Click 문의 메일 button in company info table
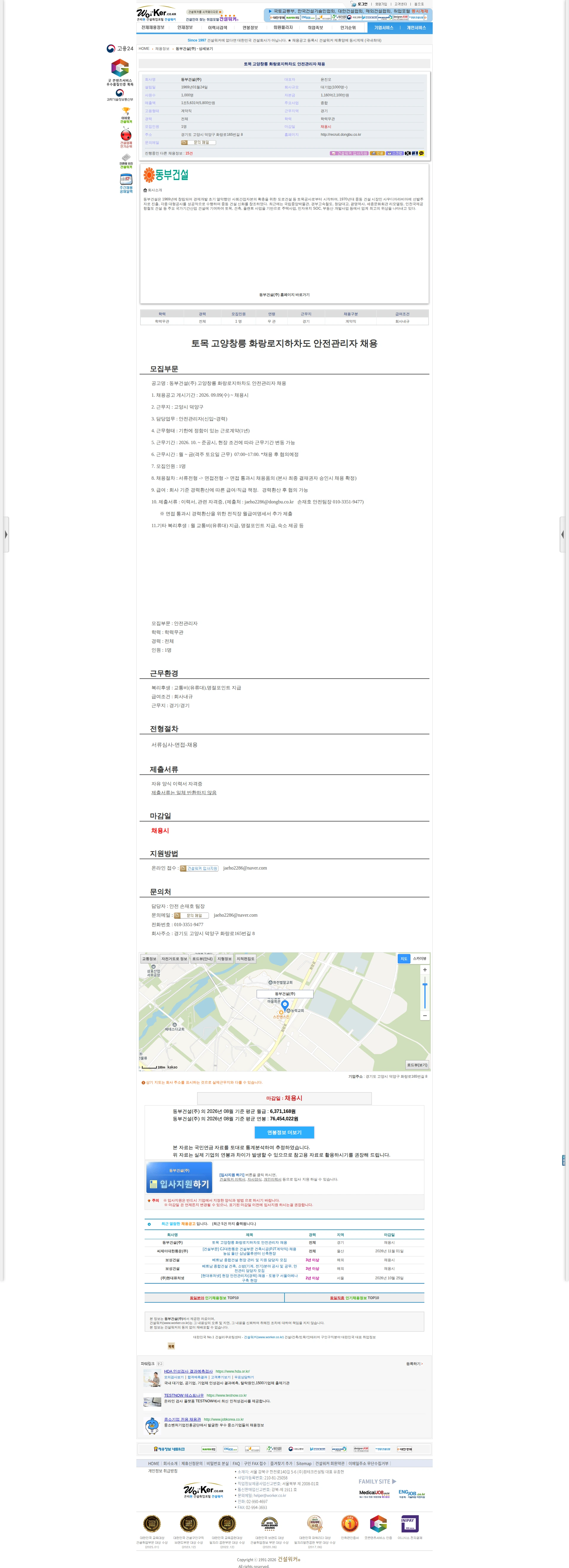The width and height of the screenshot is (569, 1568). tap(198, 142)
